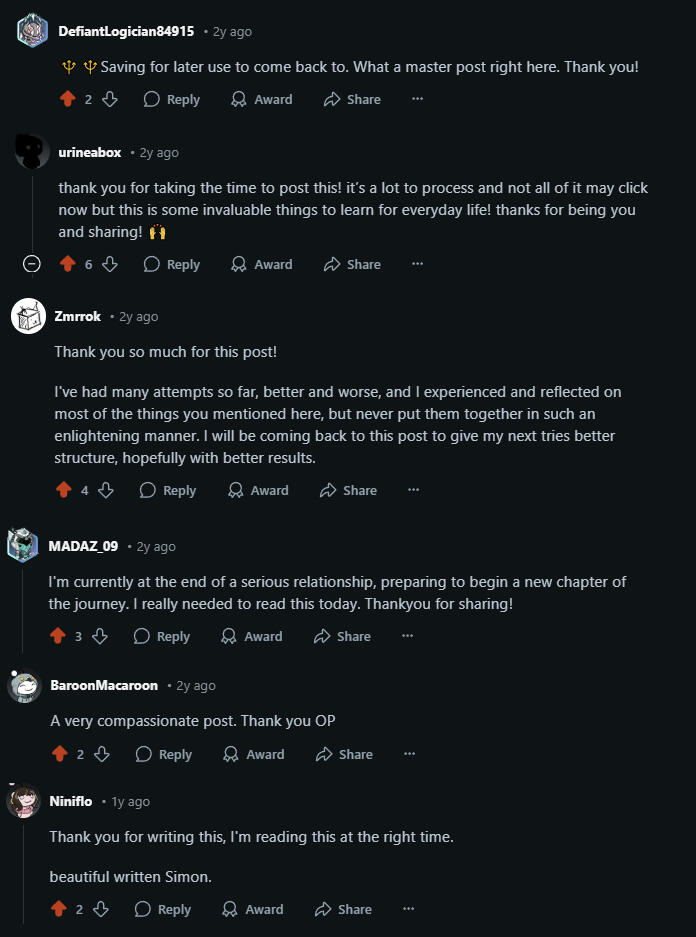Collapse the urineabox comment thread
Viewport: 696px width, 937px height.
32,264
